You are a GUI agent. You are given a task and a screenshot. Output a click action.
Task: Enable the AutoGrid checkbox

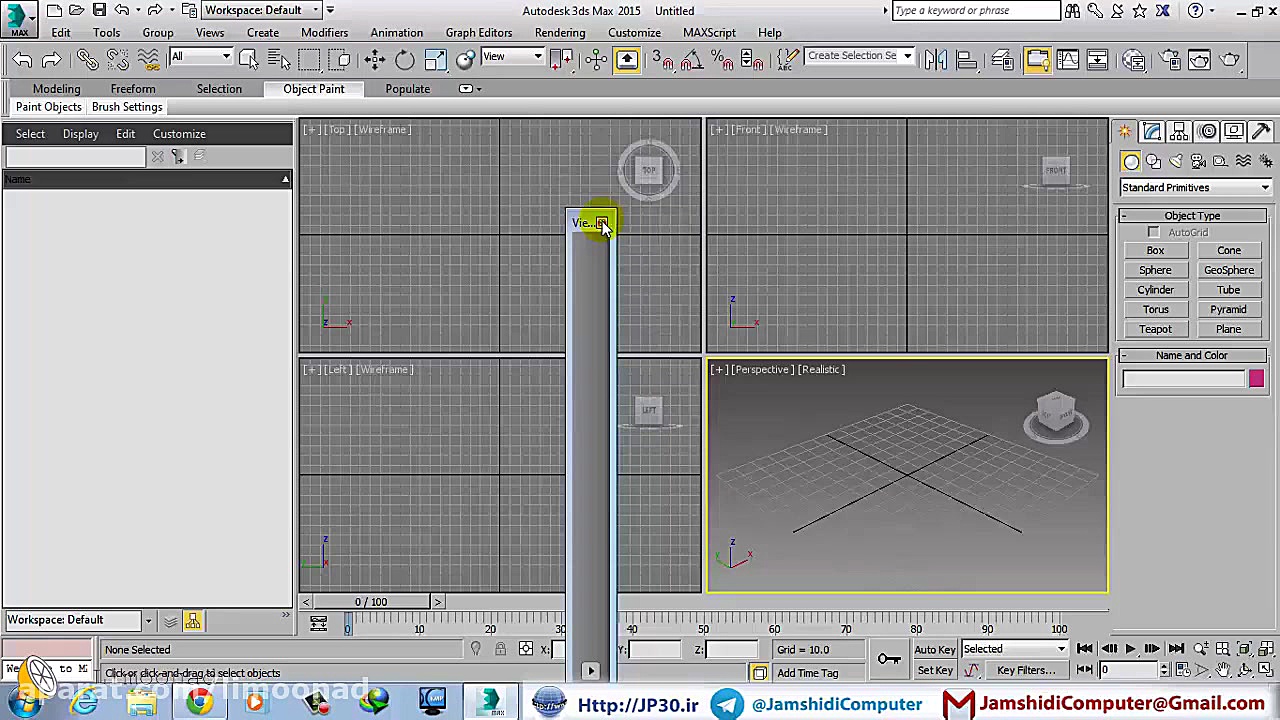click(x=1154, y=232)
